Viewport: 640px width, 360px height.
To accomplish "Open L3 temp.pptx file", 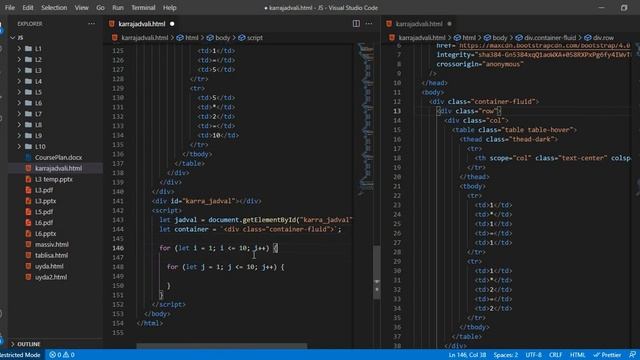I will pyautogui.click(x=53, y=179).
